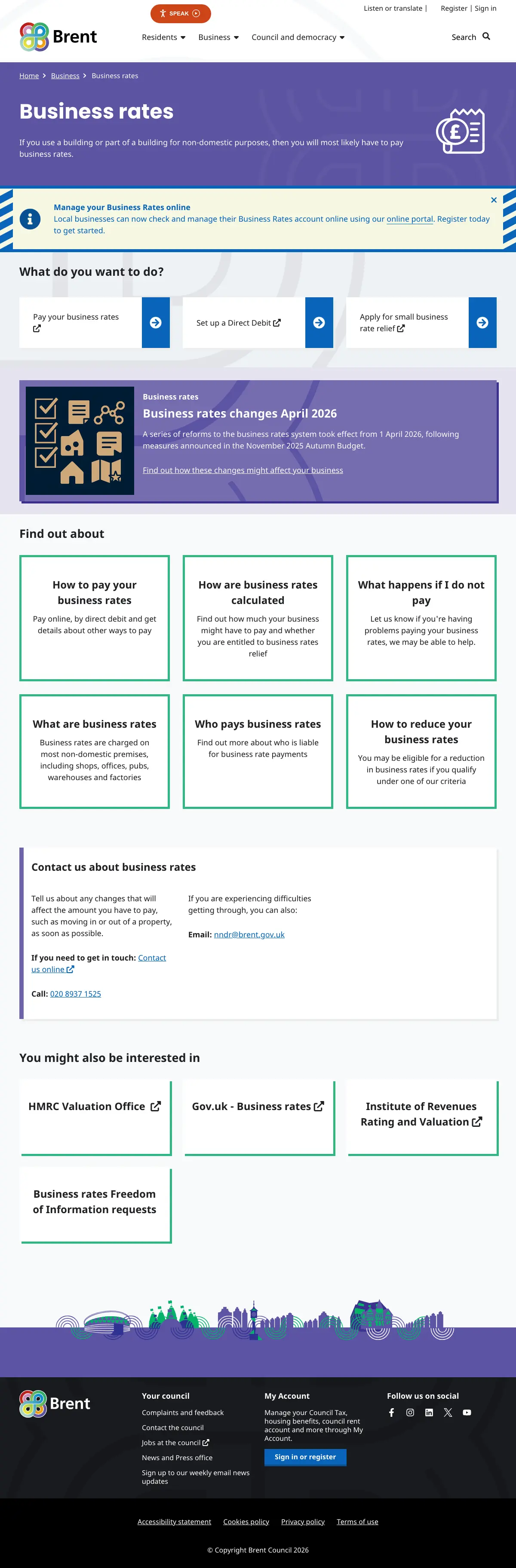Open How to pay your business rates card
Screen dimensions: 516x1568
pos(95,618)
